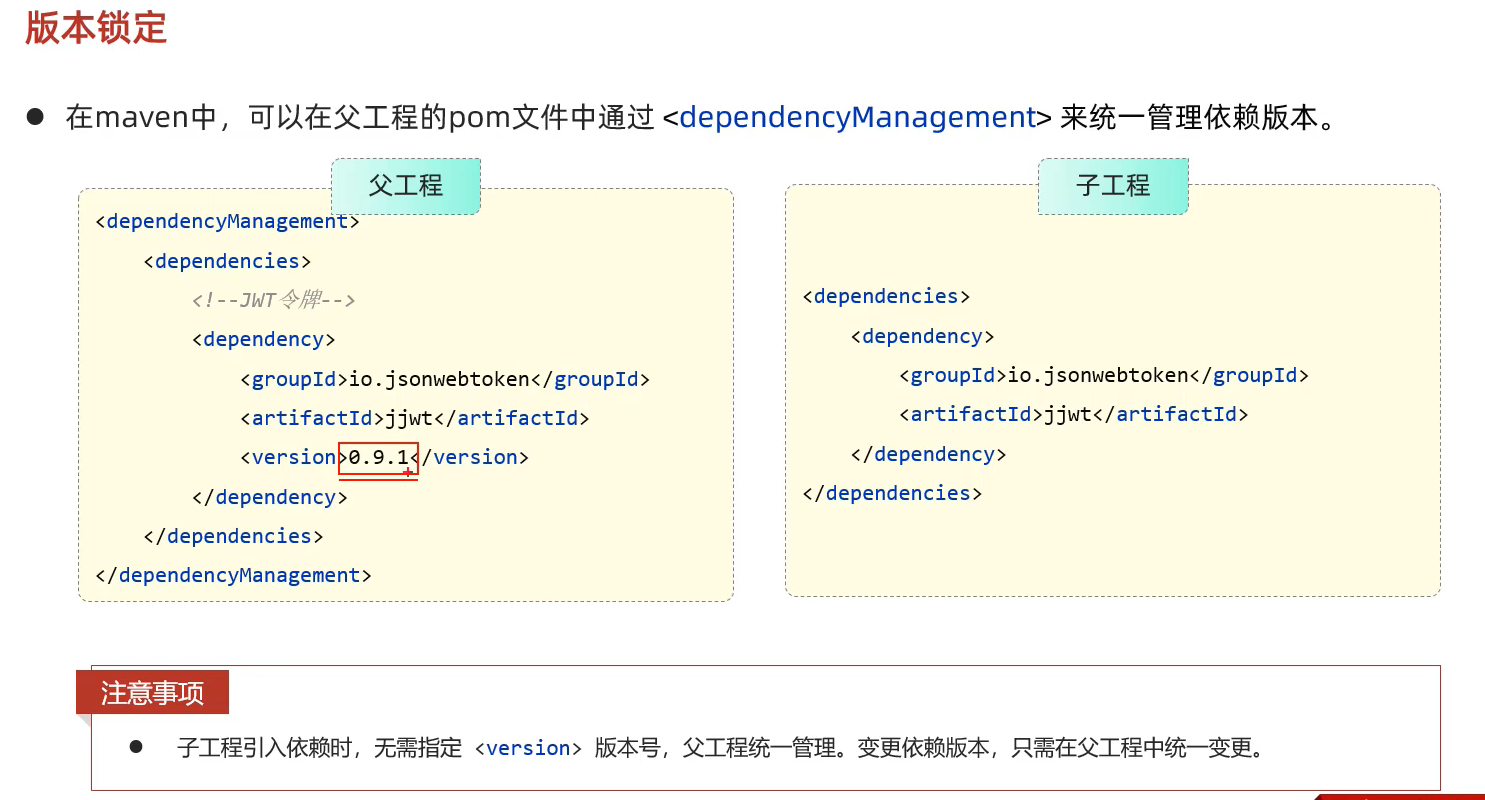Select jjwt artifactId line in the 子工程 box

click(1073, 414)
